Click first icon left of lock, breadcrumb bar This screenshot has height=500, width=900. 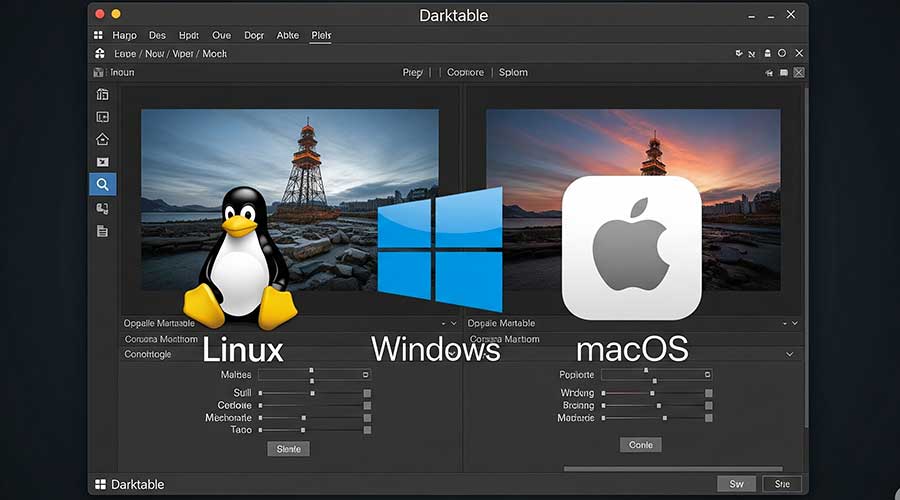(x=739, y=53)
